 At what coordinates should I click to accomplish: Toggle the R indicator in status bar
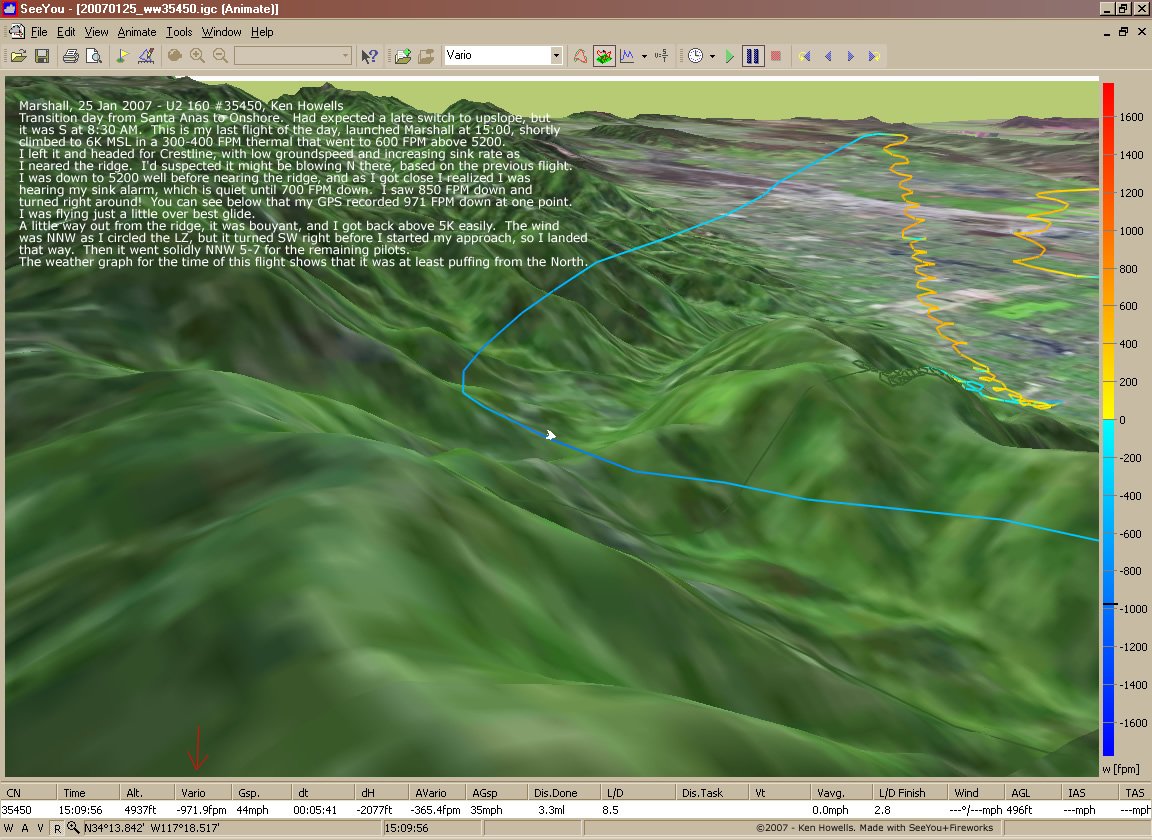[57, 828]
